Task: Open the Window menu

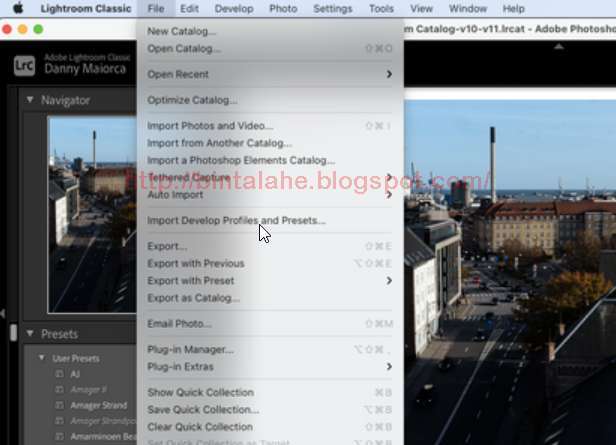Action: tap(468, 8)
